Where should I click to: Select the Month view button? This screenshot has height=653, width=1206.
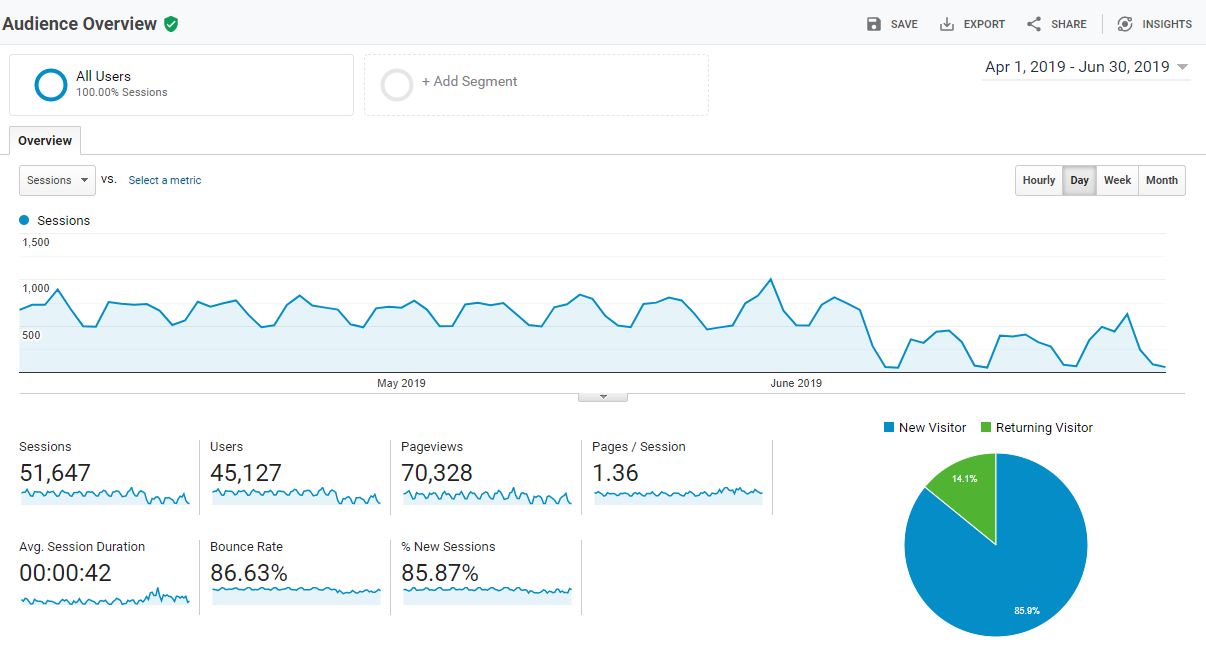(1161, 180)
